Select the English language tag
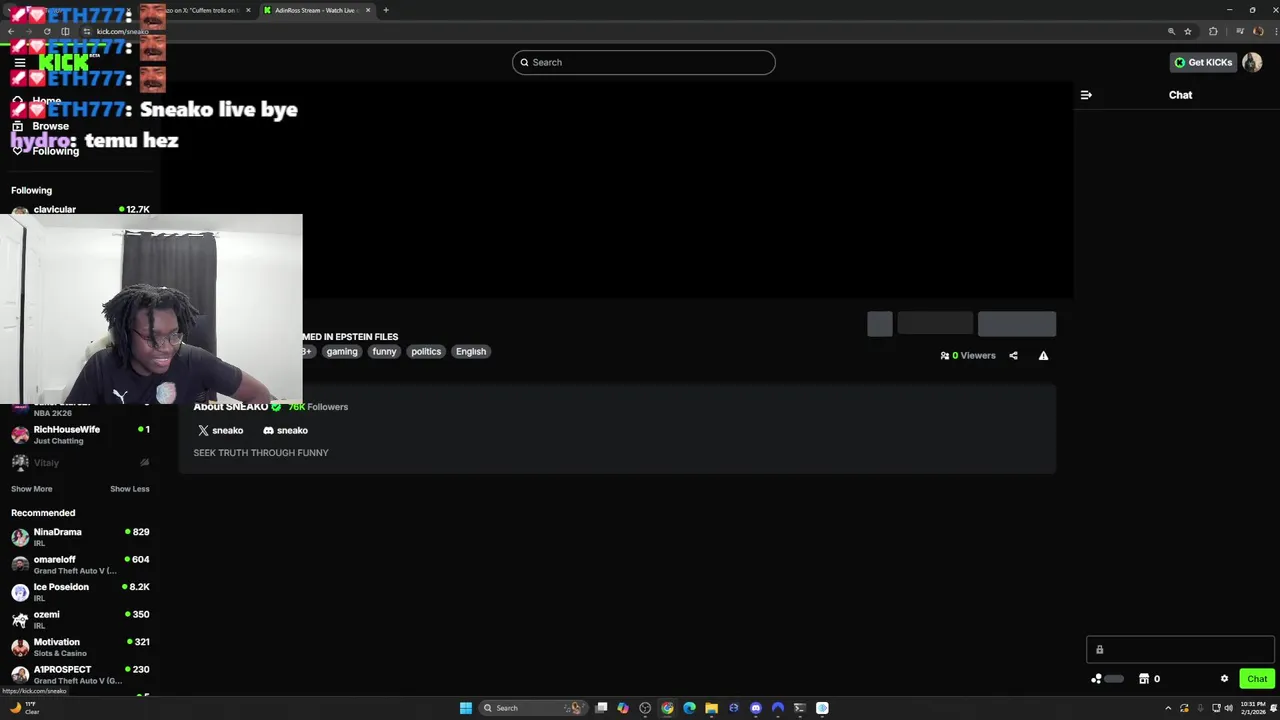Screen dimensions: 1280x720 click(471, 351)
